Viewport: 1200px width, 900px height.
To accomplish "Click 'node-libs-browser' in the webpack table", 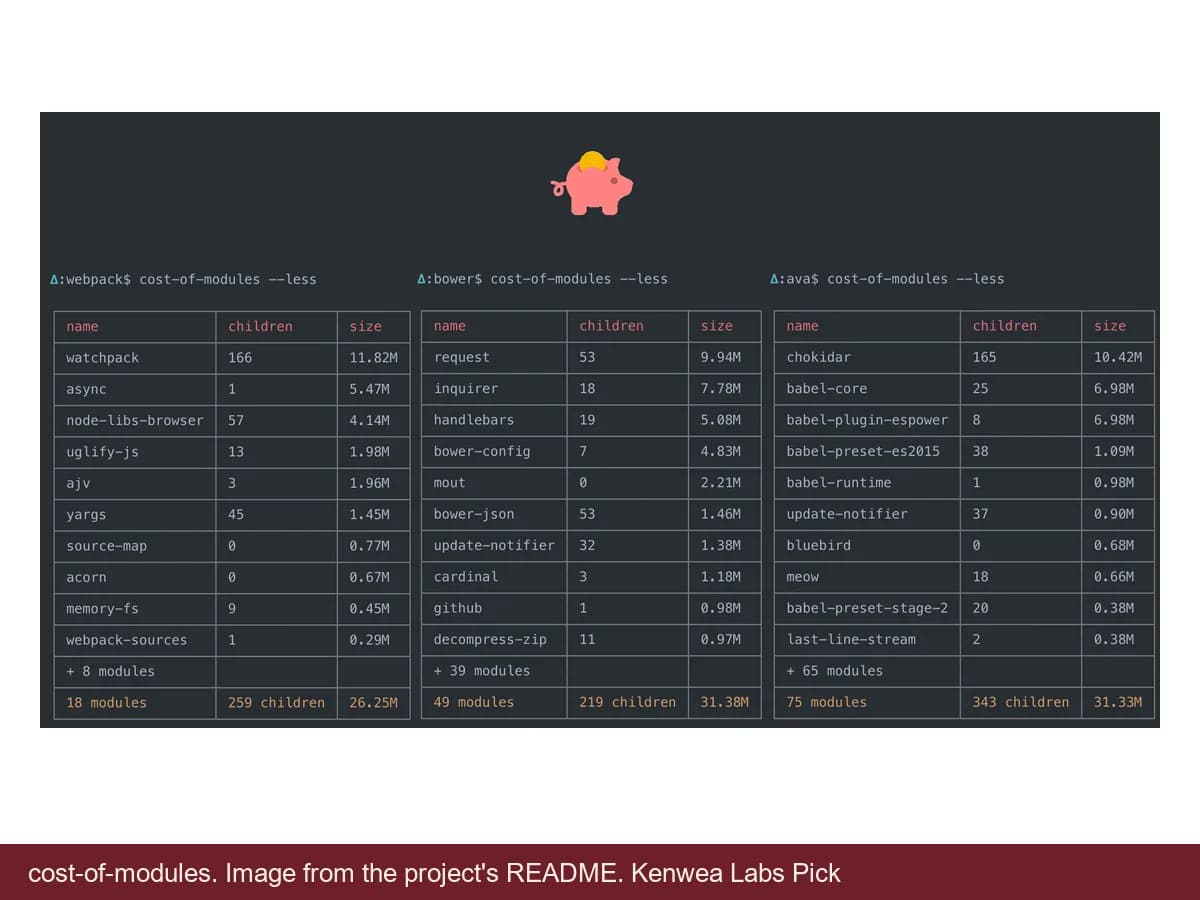I will click(134, 421).
